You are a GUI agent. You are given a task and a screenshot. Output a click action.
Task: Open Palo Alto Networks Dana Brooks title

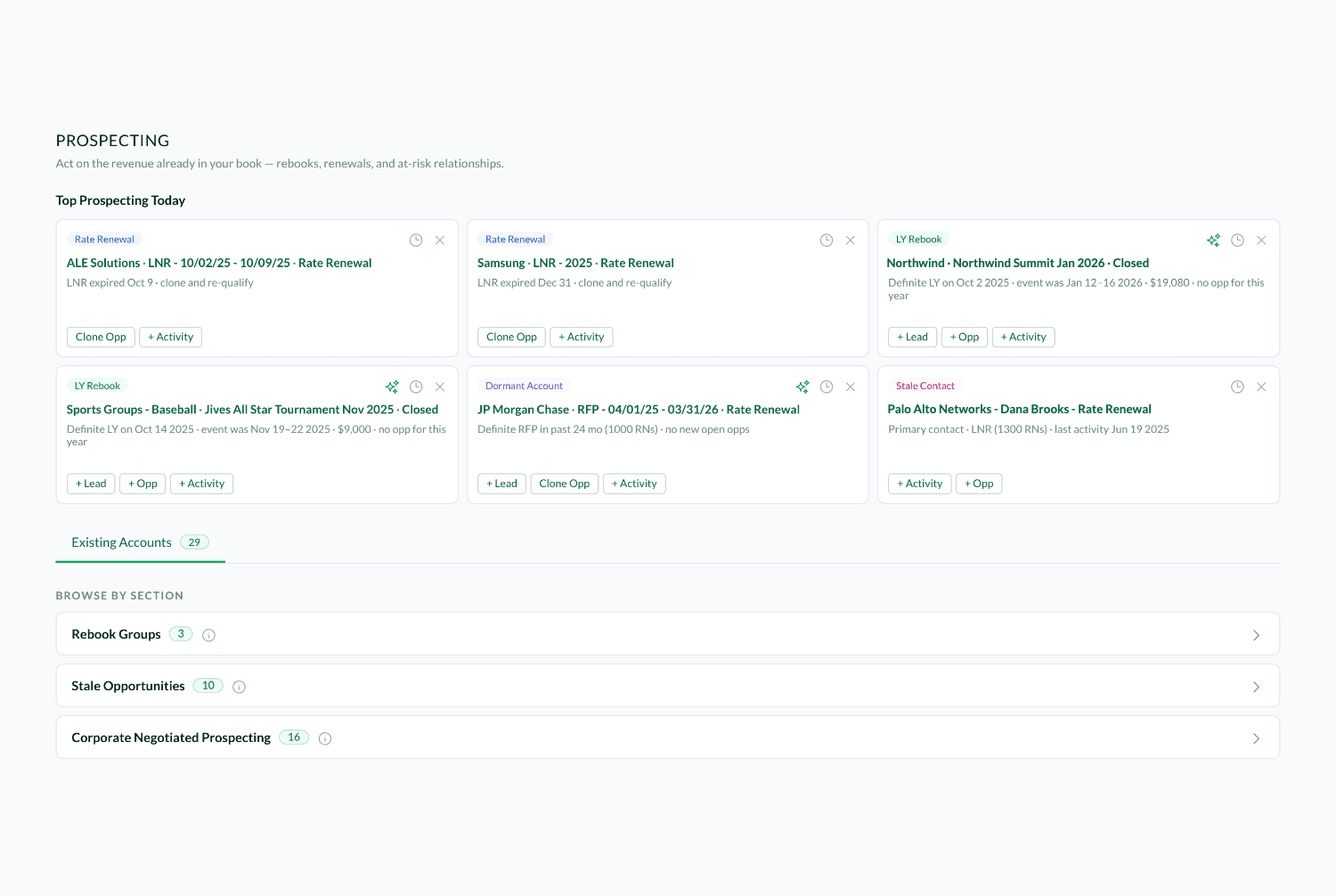1020,410
